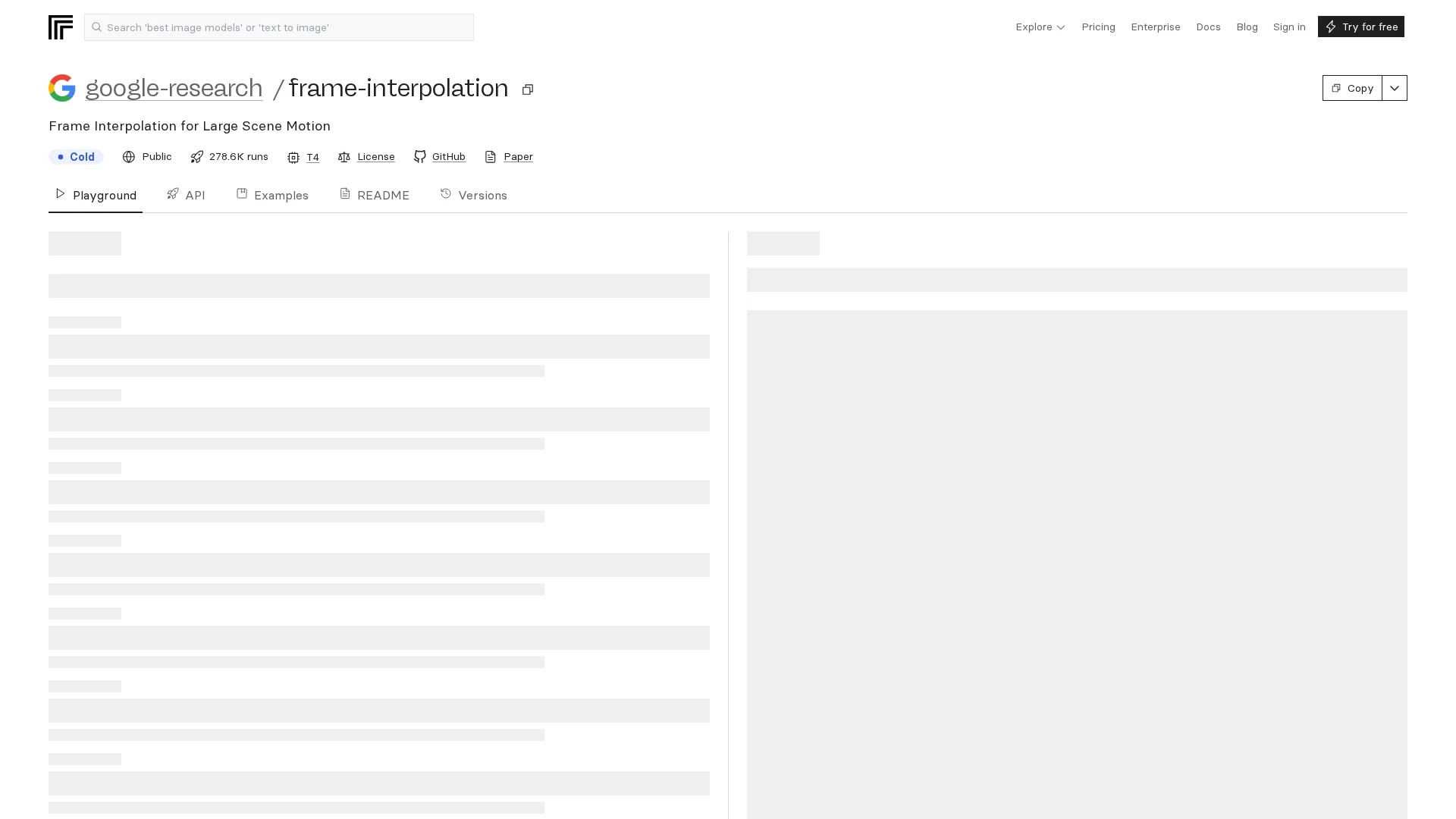Click the Paper document icon

pos(491,156)
